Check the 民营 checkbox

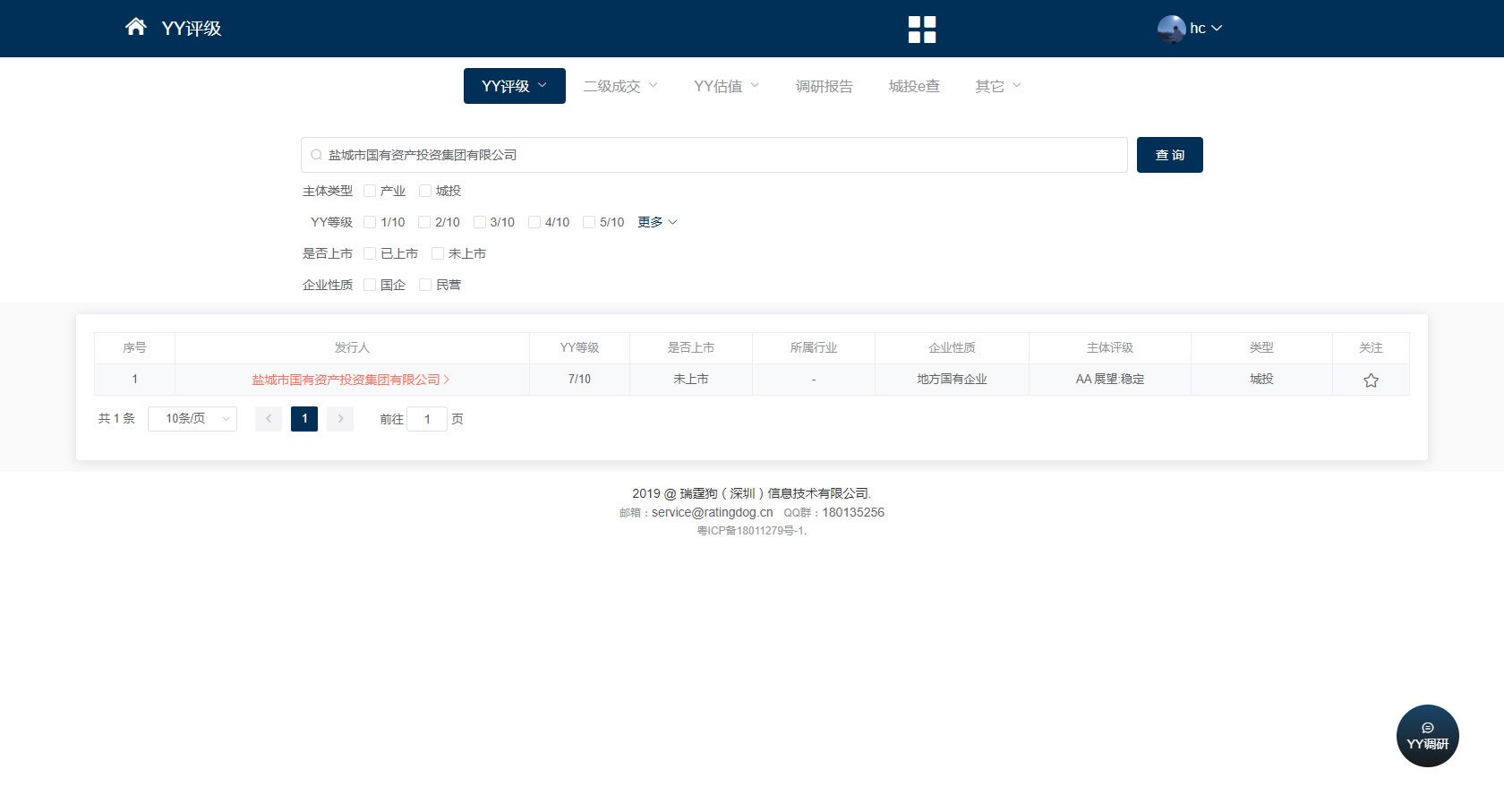pos(425,285)
